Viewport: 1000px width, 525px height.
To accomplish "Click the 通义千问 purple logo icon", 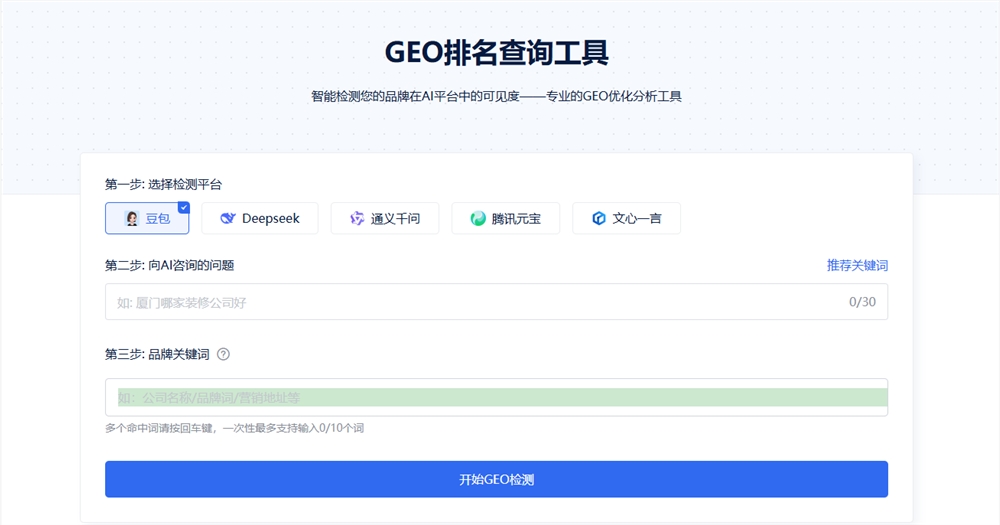I will click(357, 218).
